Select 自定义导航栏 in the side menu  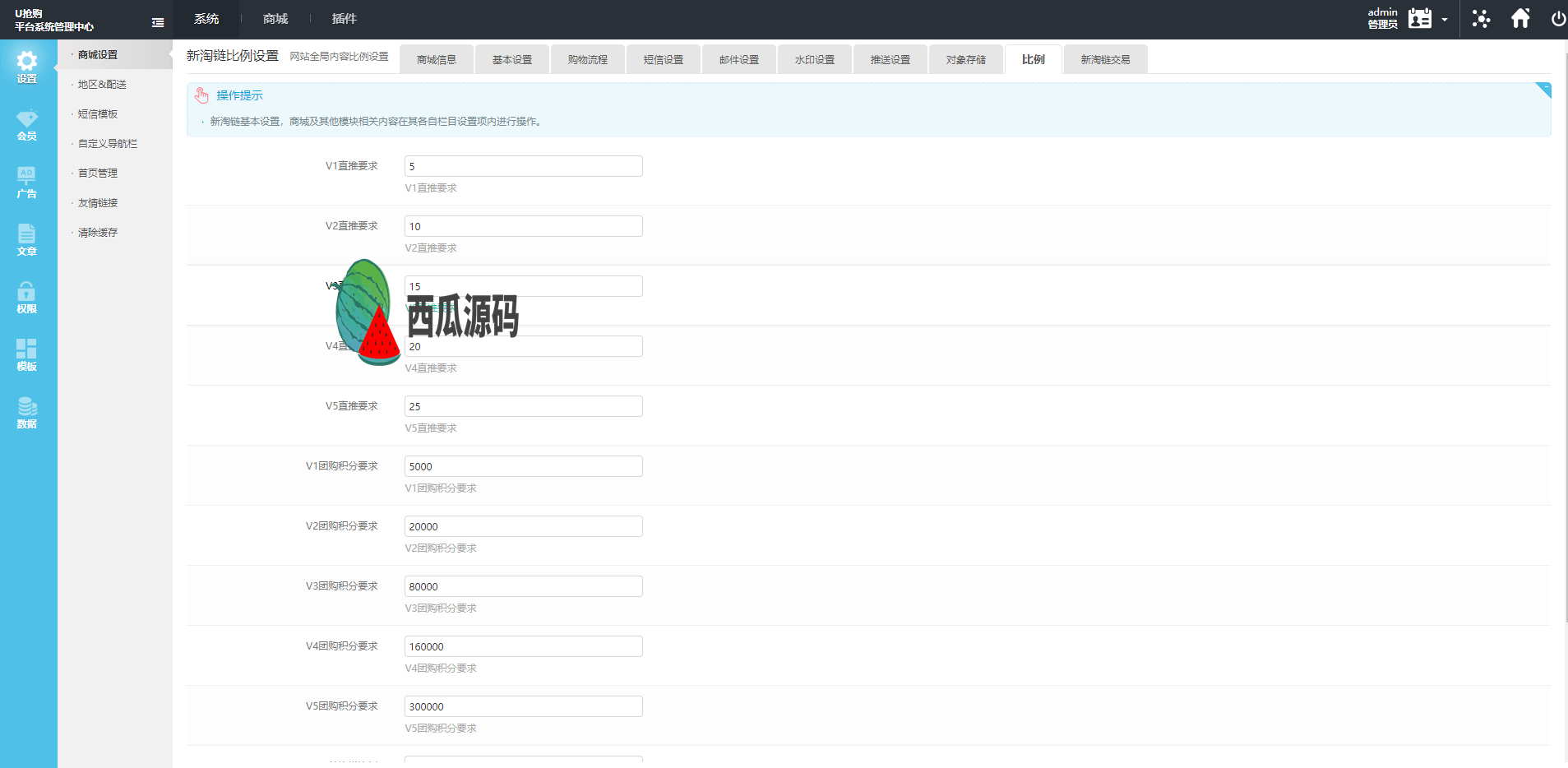tap(108, 144)
